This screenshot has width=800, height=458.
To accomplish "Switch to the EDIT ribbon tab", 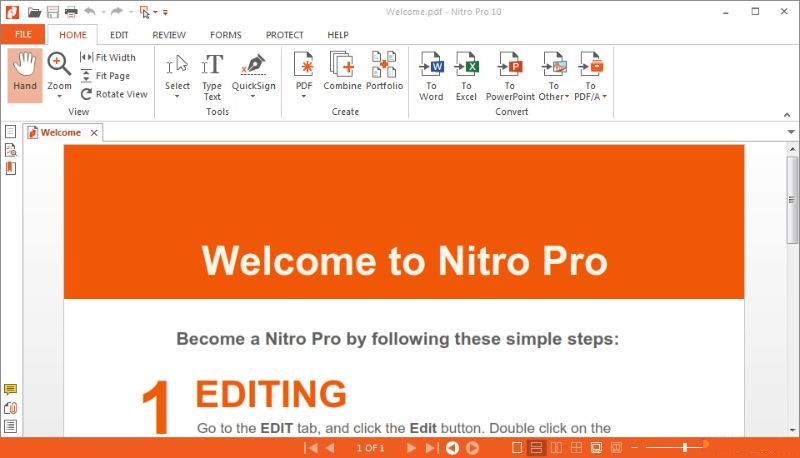I will 119,35.
